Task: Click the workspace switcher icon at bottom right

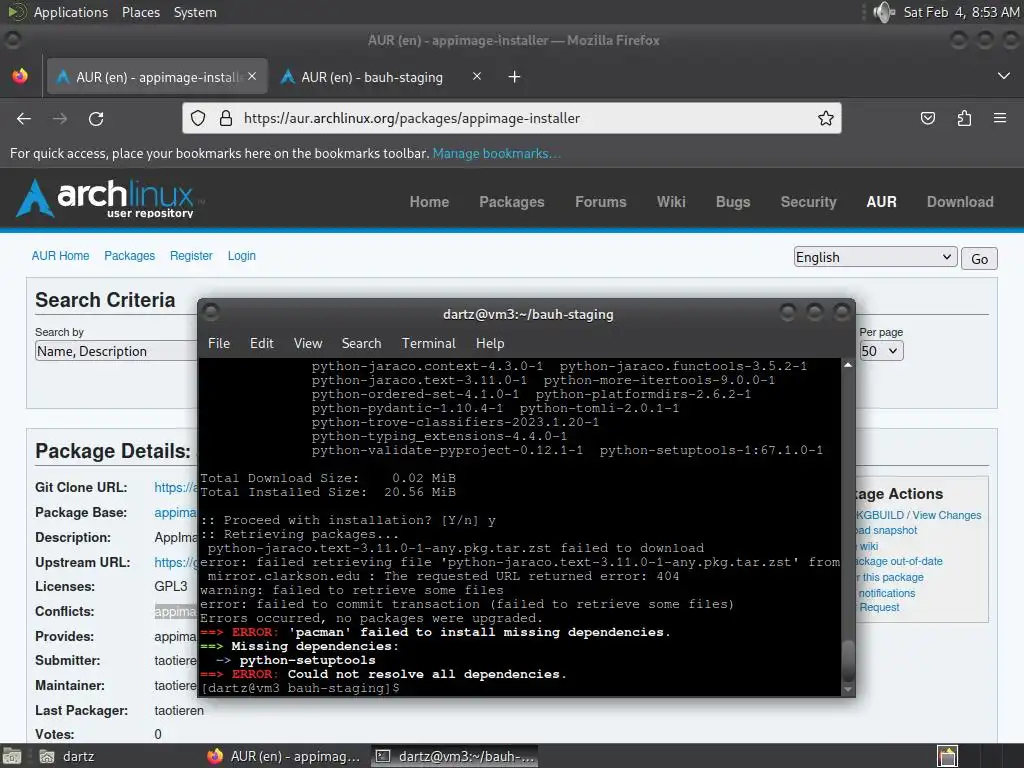Action: point(947,756)
